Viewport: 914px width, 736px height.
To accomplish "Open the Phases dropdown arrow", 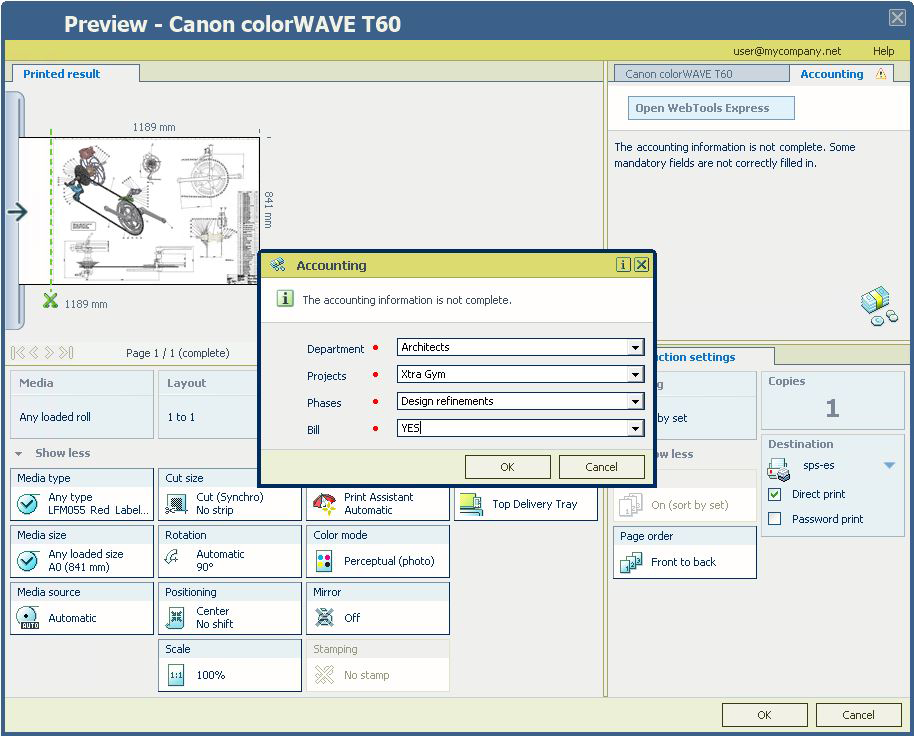I will point(635,402).
